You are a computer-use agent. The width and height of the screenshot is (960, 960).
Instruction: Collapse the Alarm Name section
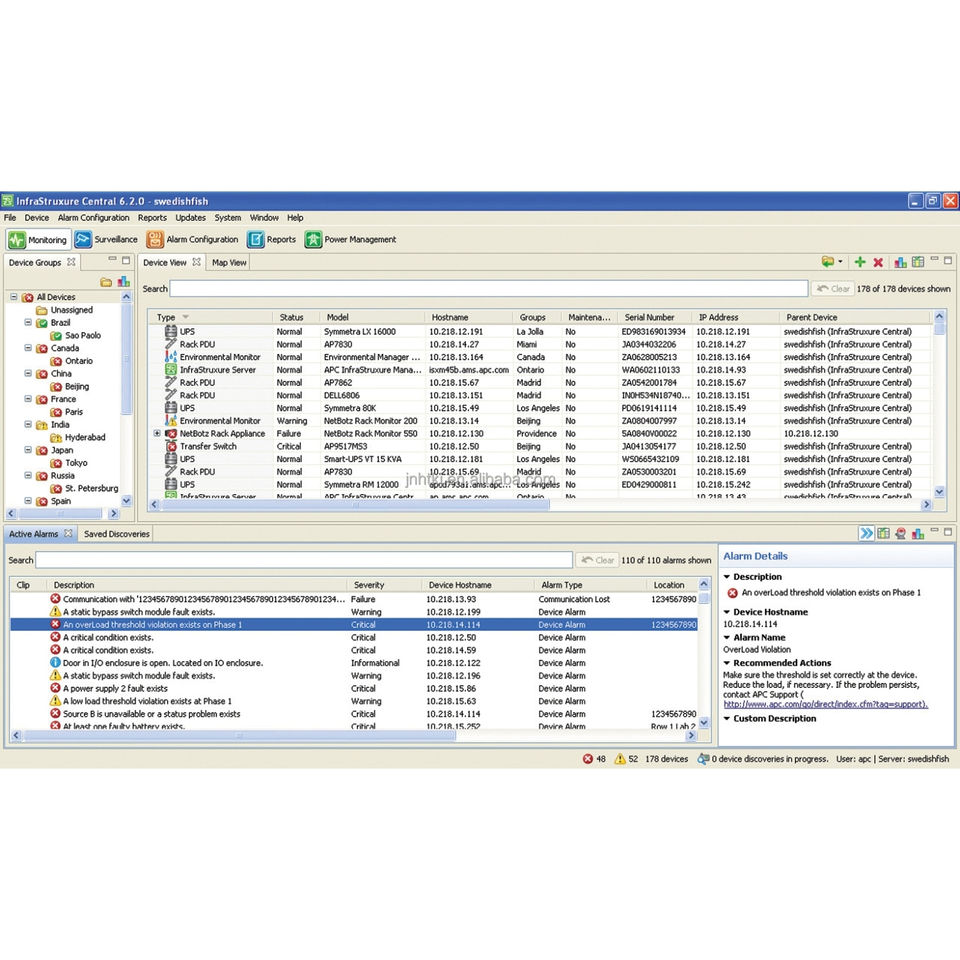click(x=727, y=637)
